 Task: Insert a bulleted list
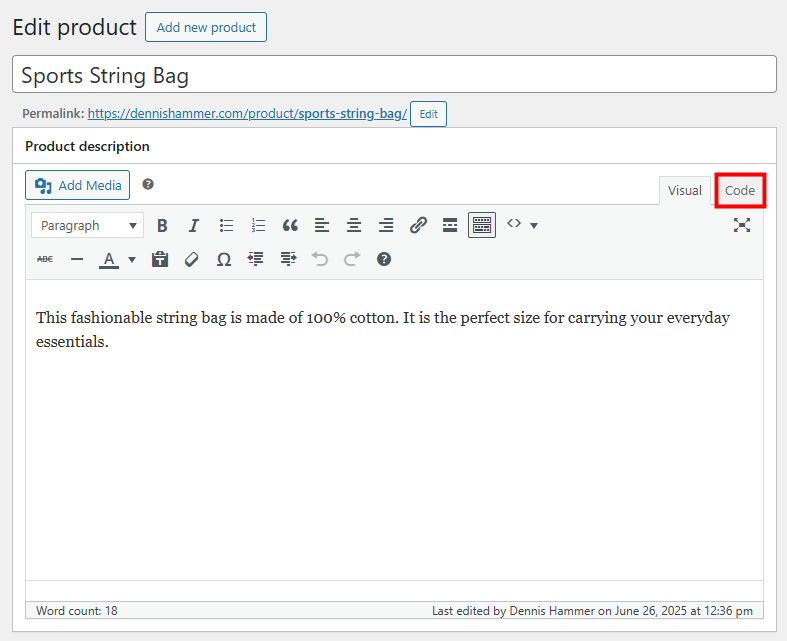click(227, 226)
